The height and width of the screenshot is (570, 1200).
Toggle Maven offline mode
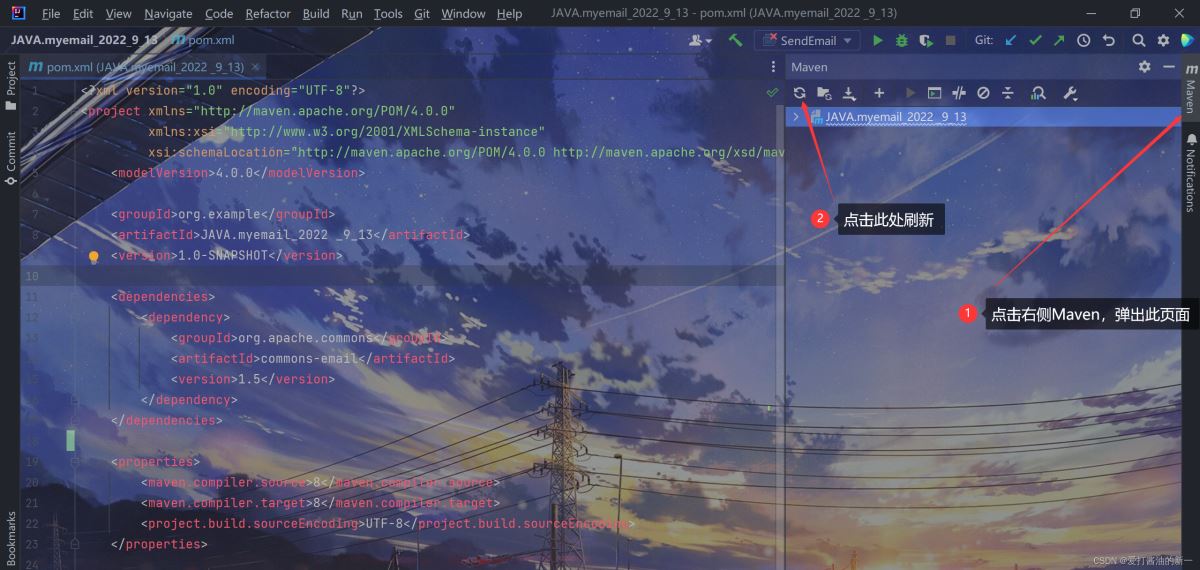pyautogui.click(x=958, y=93)
